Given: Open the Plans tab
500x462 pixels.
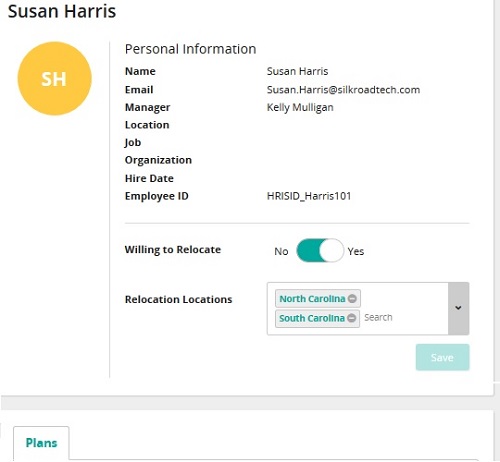Looking at the screenshot, I should [x=41, y=443].
